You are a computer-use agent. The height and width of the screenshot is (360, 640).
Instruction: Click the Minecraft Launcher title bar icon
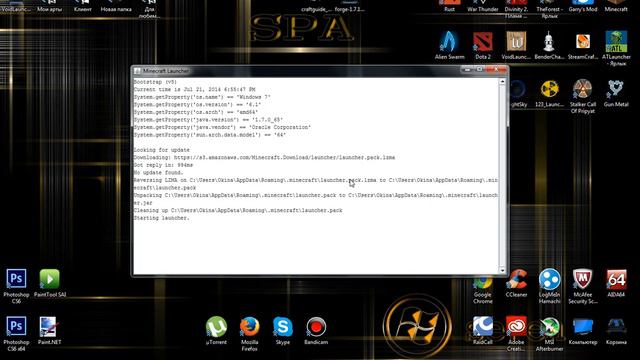(x=137, y=71)
